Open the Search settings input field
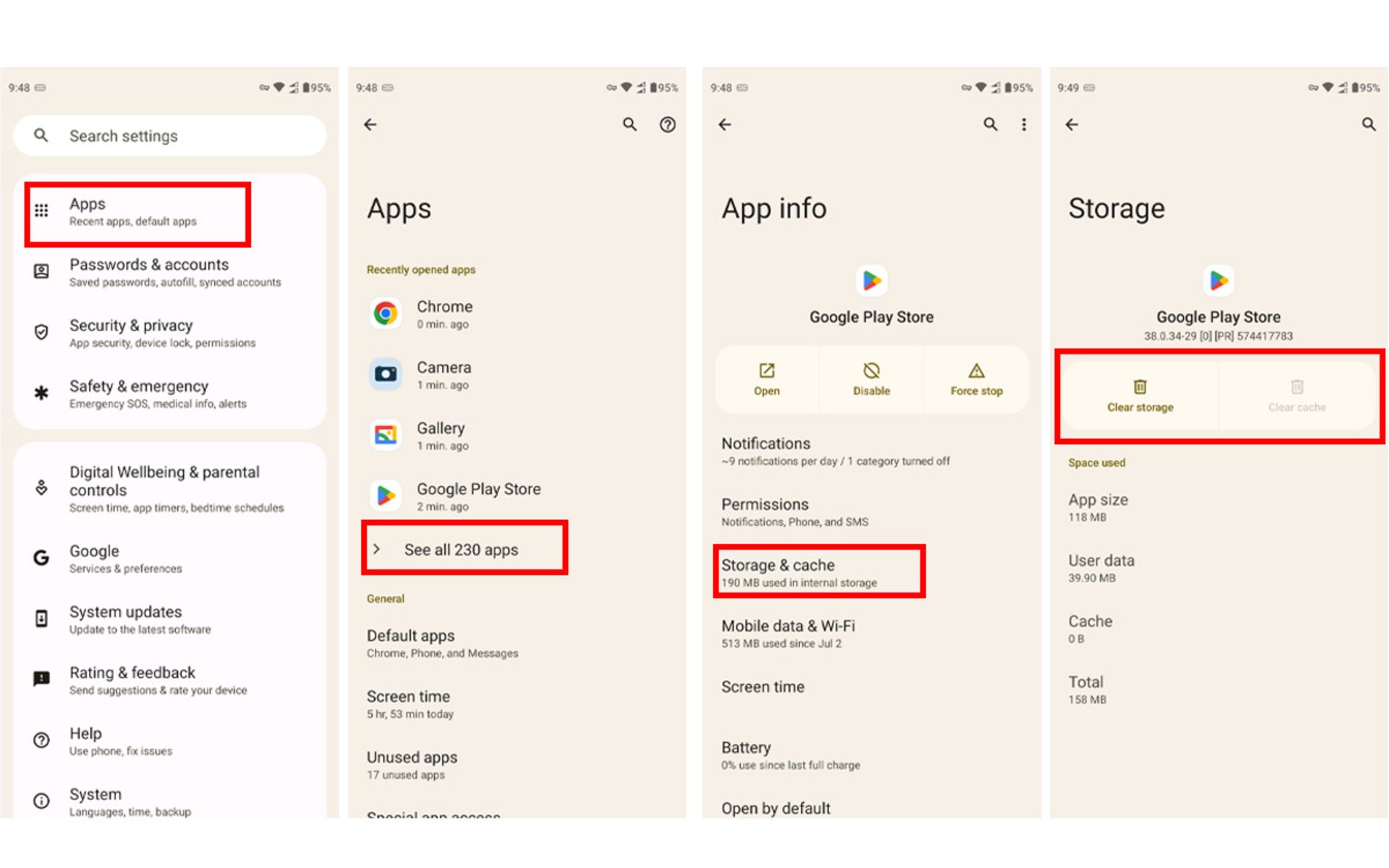The image size is (1389, 868). 170,134
